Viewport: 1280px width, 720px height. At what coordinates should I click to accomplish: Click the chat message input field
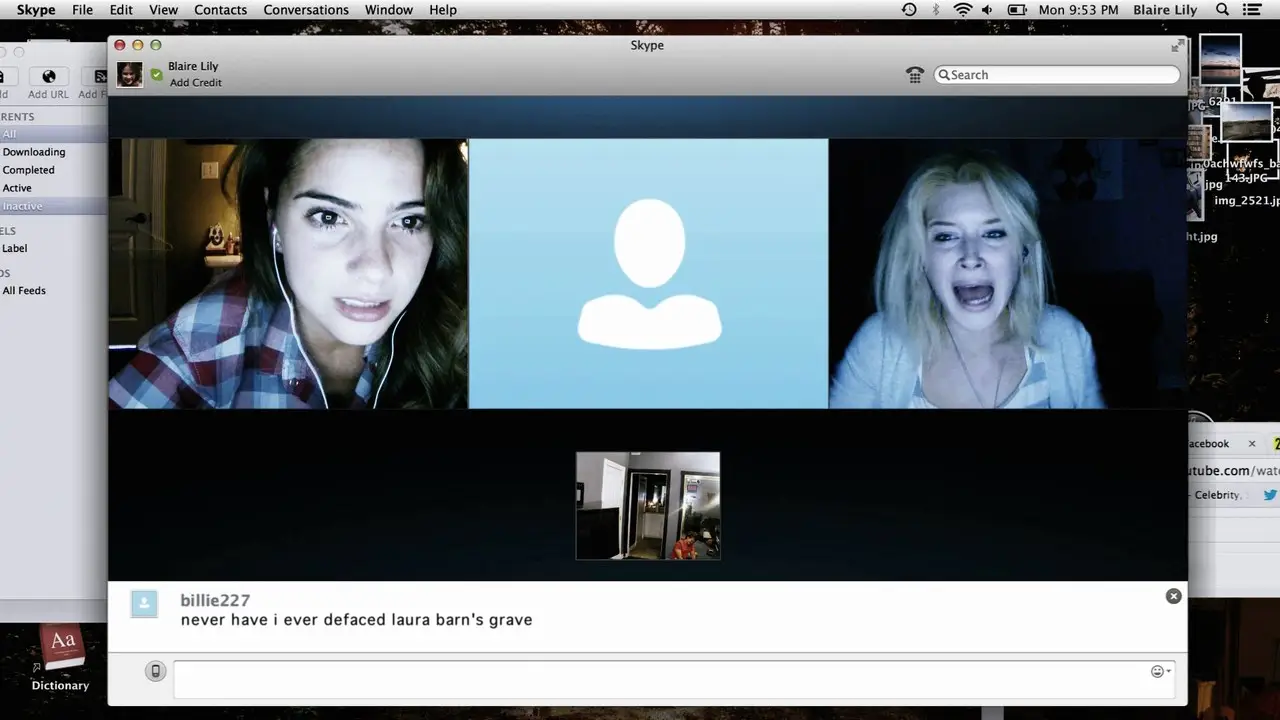[x=675, y=680]
